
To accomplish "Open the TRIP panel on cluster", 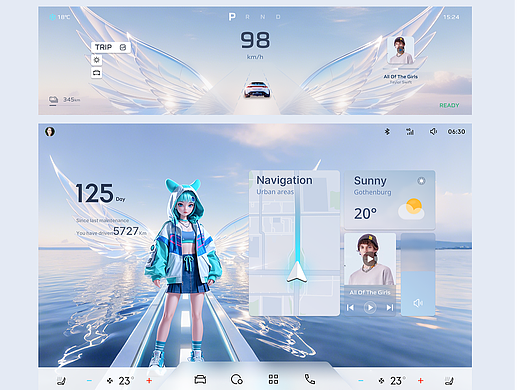I will tap(111, 47).
